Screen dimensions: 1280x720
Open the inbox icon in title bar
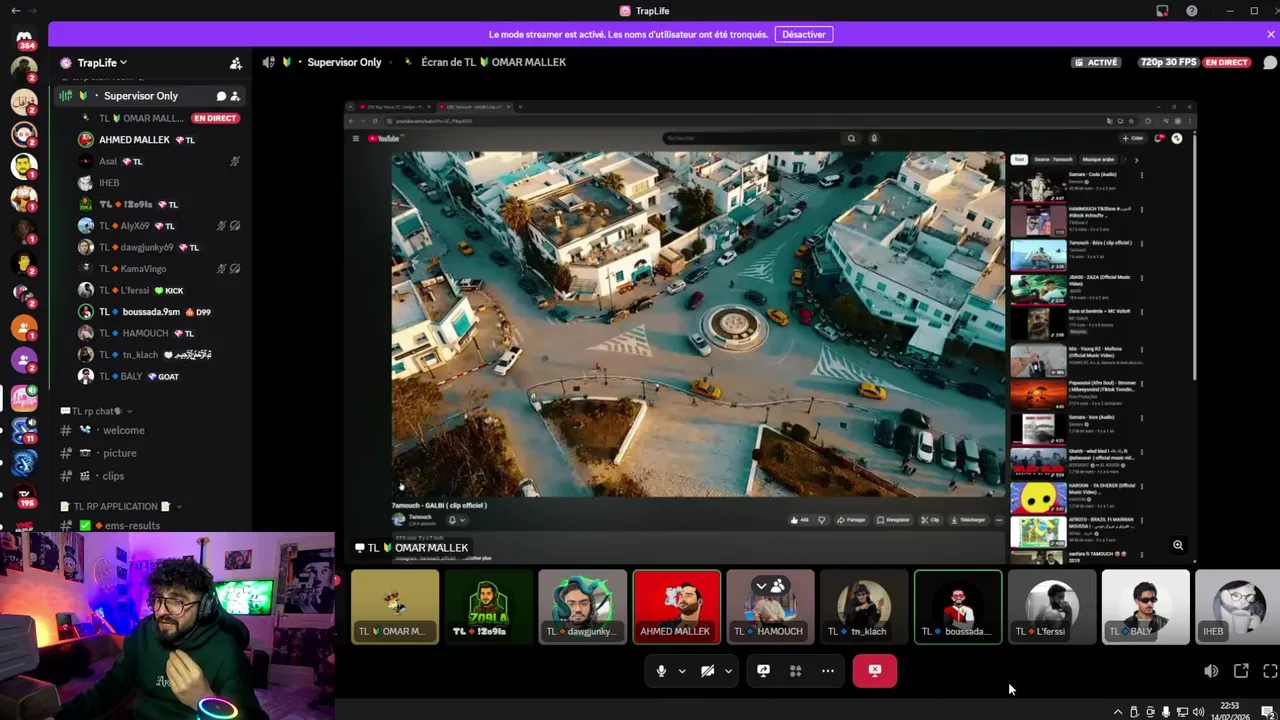(1162, 11)
